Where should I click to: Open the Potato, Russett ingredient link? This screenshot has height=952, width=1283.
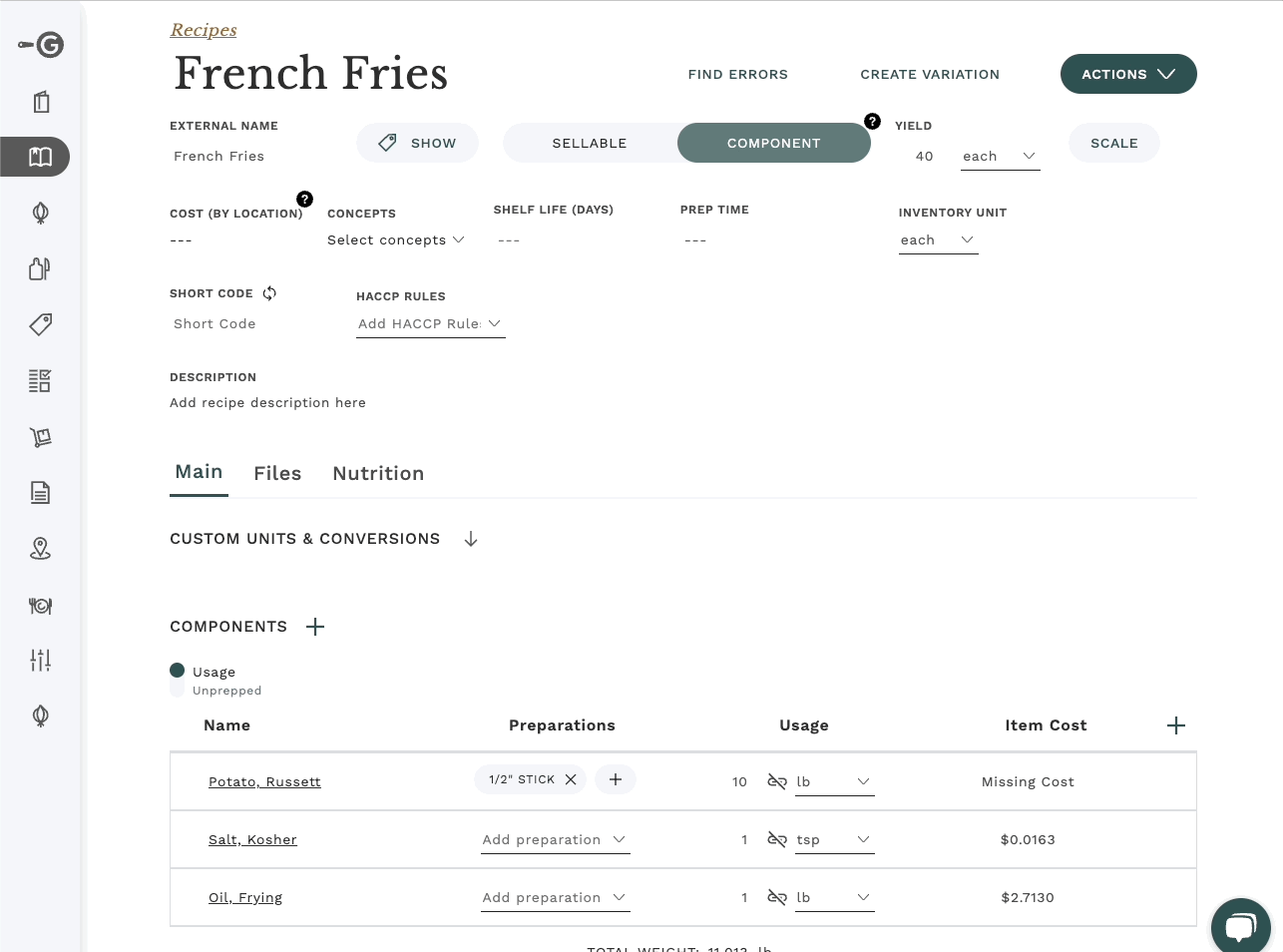(x=264, y=781)
